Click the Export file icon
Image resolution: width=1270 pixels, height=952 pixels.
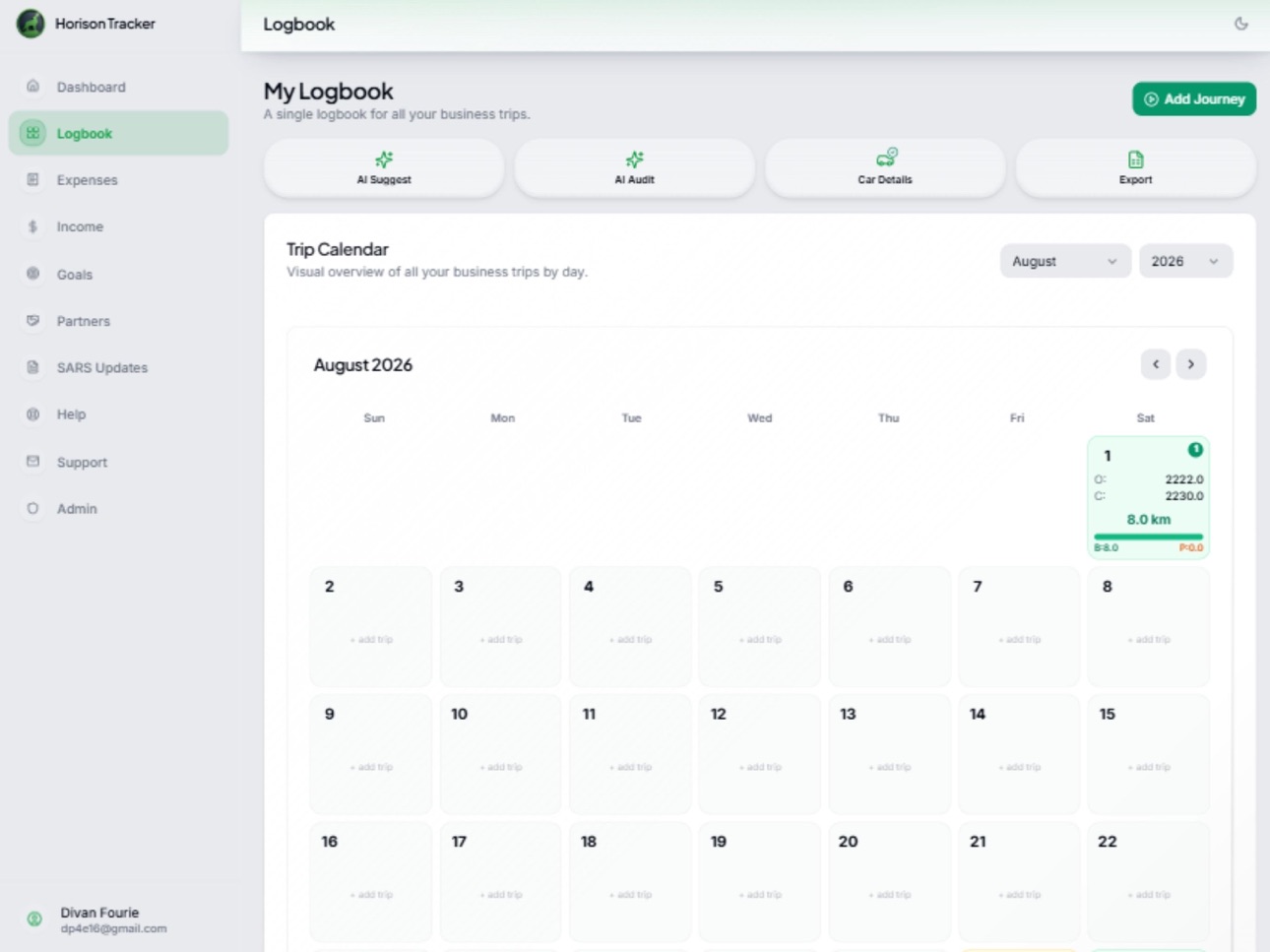point(1136,159)
